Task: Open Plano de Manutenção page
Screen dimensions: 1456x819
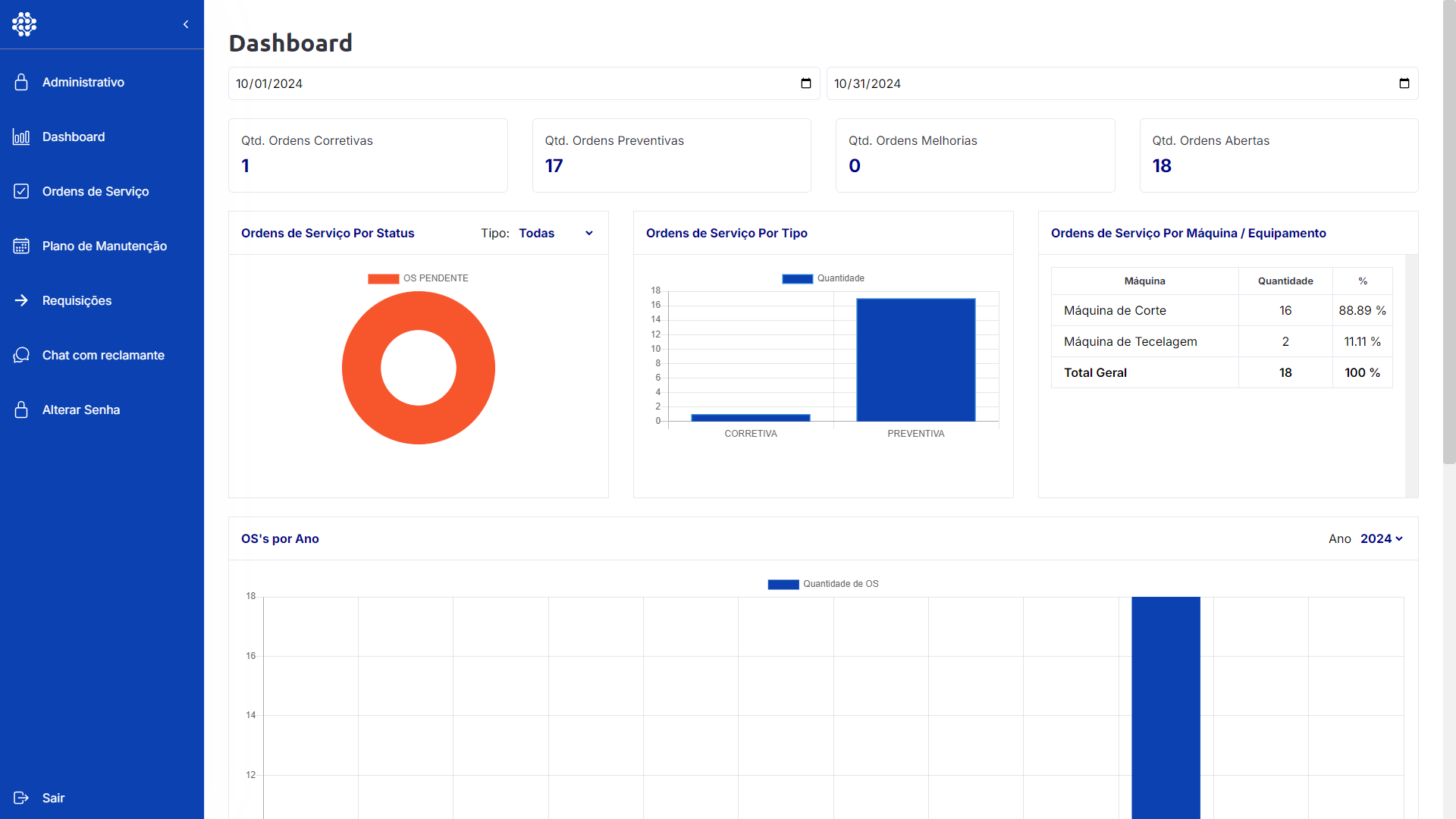Action: (x=102, y=246)
